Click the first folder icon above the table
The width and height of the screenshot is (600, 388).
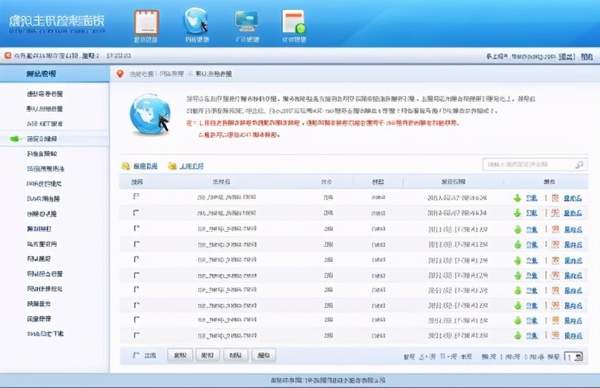click(x=126, y=166)
